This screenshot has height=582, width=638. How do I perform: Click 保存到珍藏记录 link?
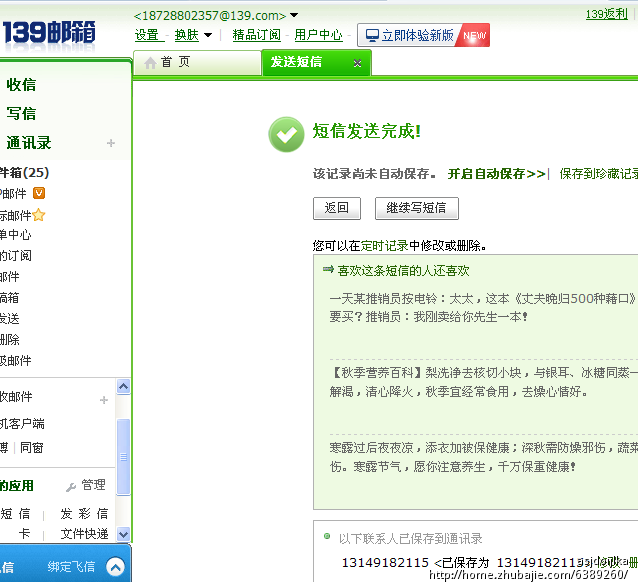point(599,174)
